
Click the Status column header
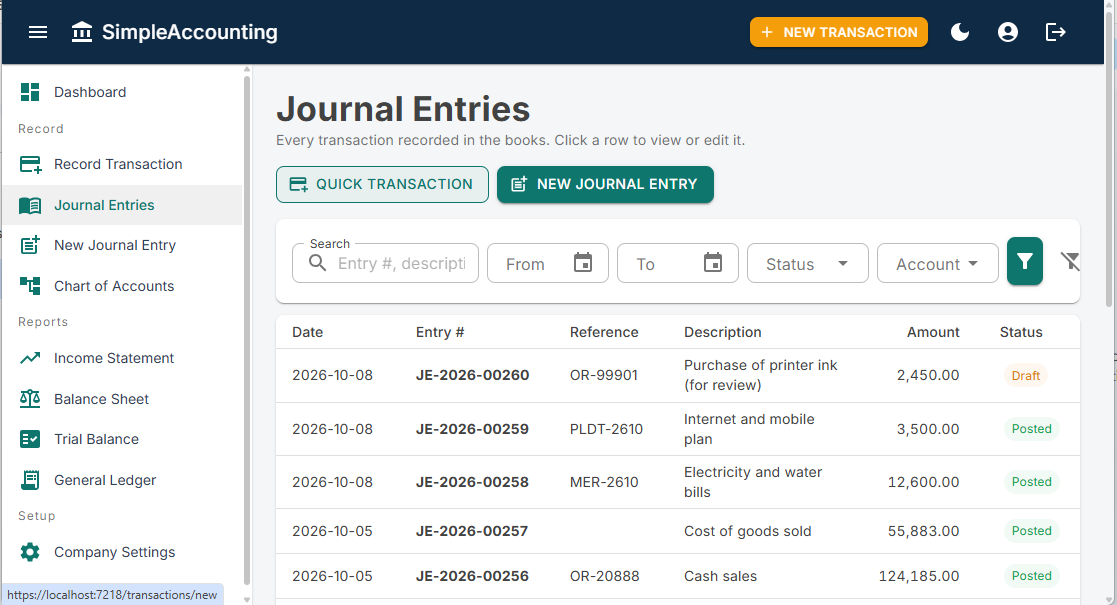(1021, 332)
